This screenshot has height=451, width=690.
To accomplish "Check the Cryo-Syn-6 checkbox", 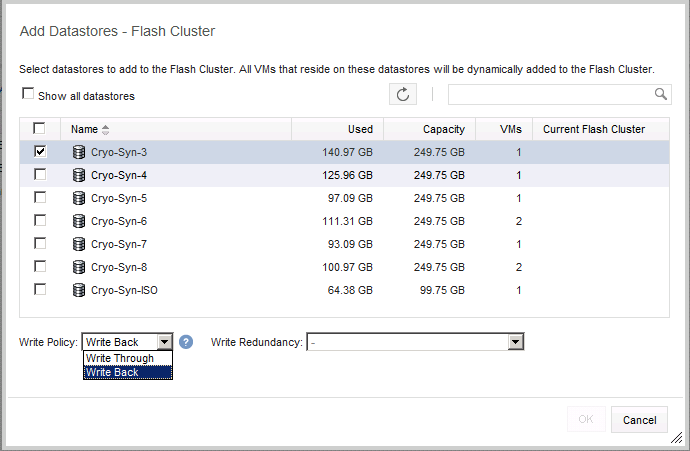I will pos(40,220).
